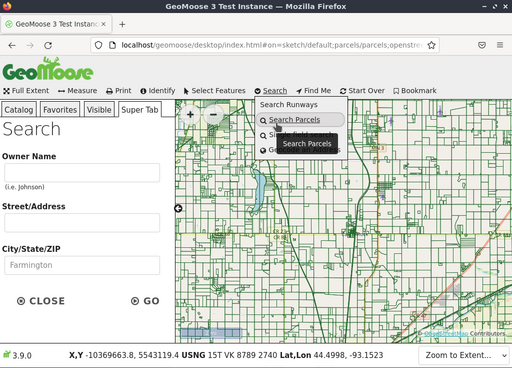Screen dimensions: 512x368
Task: Choose Search Parcels menu entry
Action: (x=300, y=120)
